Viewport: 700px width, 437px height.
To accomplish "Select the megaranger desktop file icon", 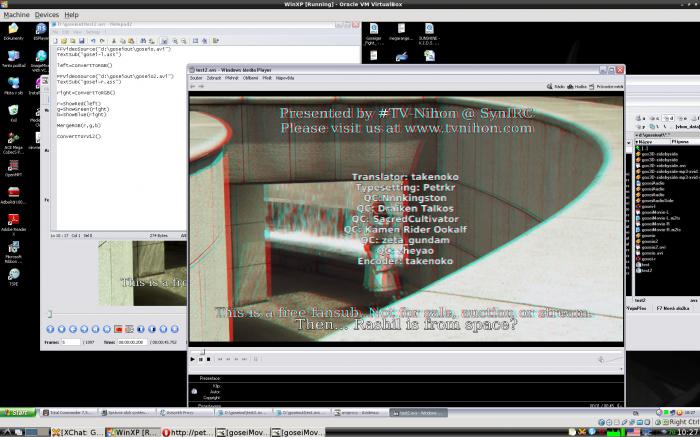I will point(401,32).
